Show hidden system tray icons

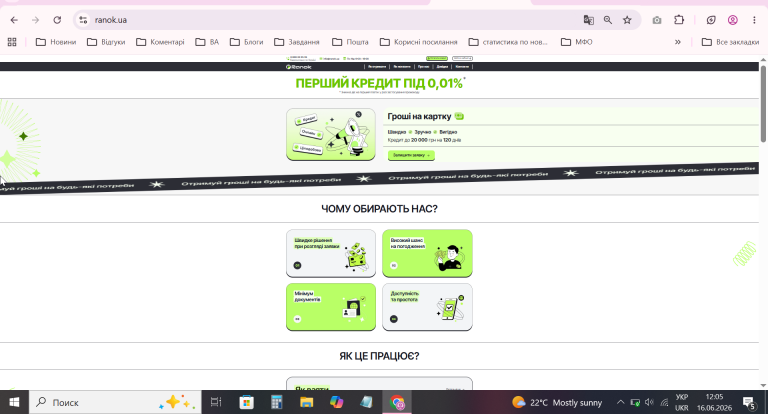pyautogui.click(x=621, y=402)
